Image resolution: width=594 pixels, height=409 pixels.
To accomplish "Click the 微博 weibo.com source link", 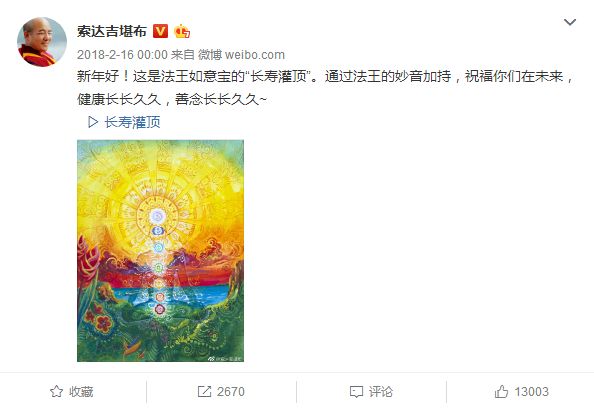I will [241, 55].
